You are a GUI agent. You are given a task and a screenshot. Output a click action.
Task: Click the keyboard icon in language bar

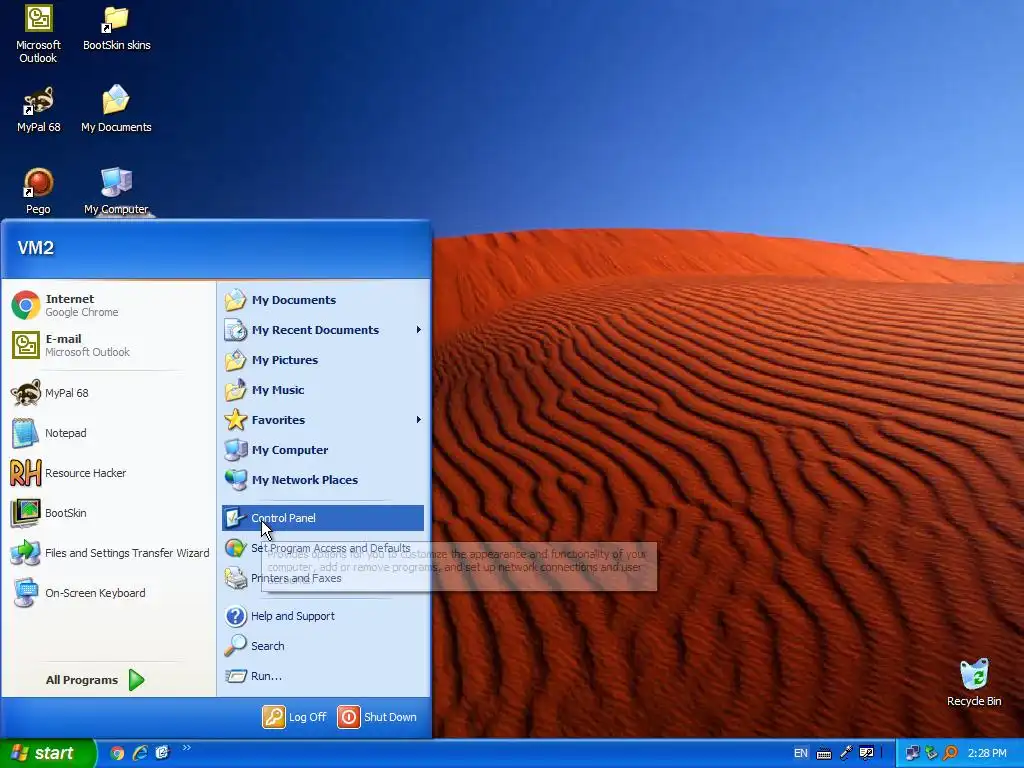(824, 754)
